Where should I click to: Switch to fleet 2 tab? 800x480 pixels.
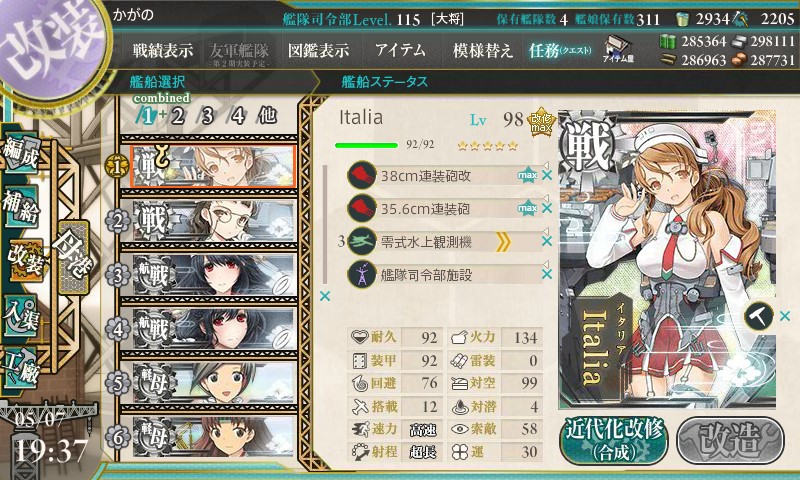click(x=178, y=116)
